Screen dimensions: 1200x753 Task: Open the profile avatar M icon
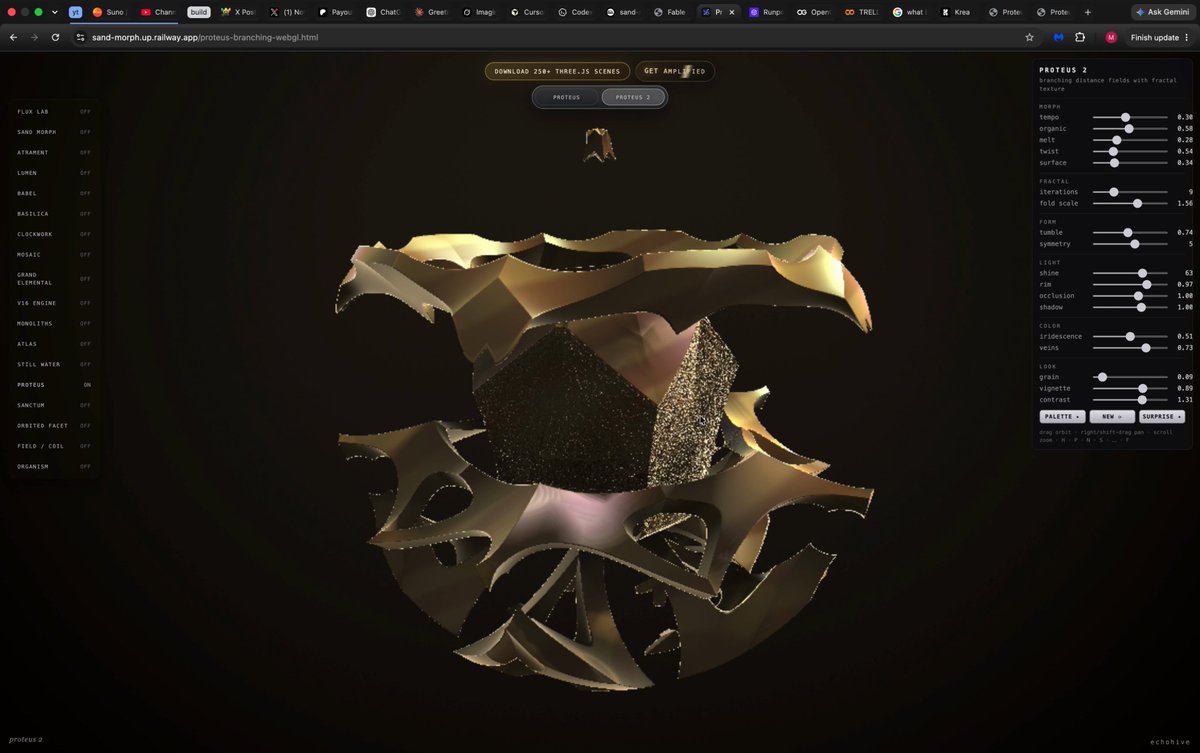(1111, 37)
